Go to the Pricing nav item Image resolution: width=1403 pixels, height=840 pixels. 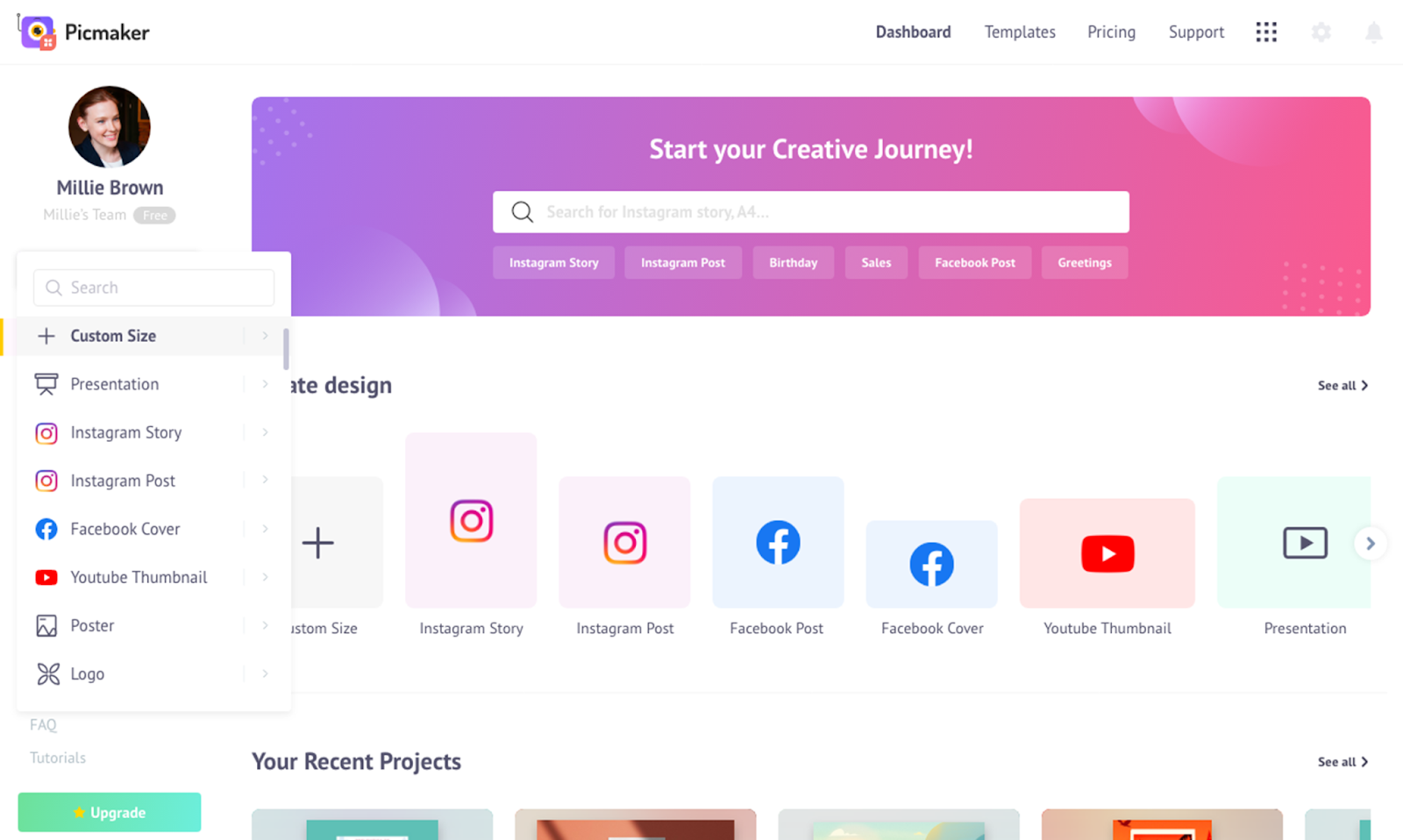(x=1111, y=32)
